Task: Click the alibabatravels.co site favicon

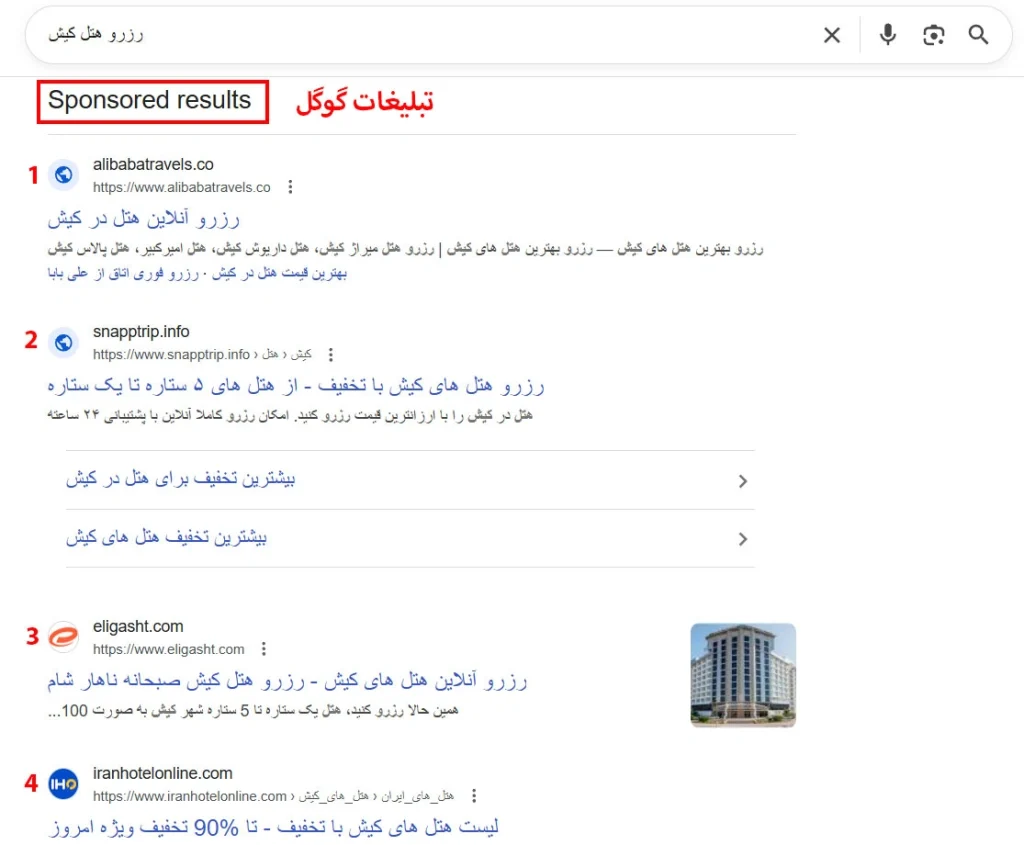Action: pyautogui.click(x=63, y=174)
